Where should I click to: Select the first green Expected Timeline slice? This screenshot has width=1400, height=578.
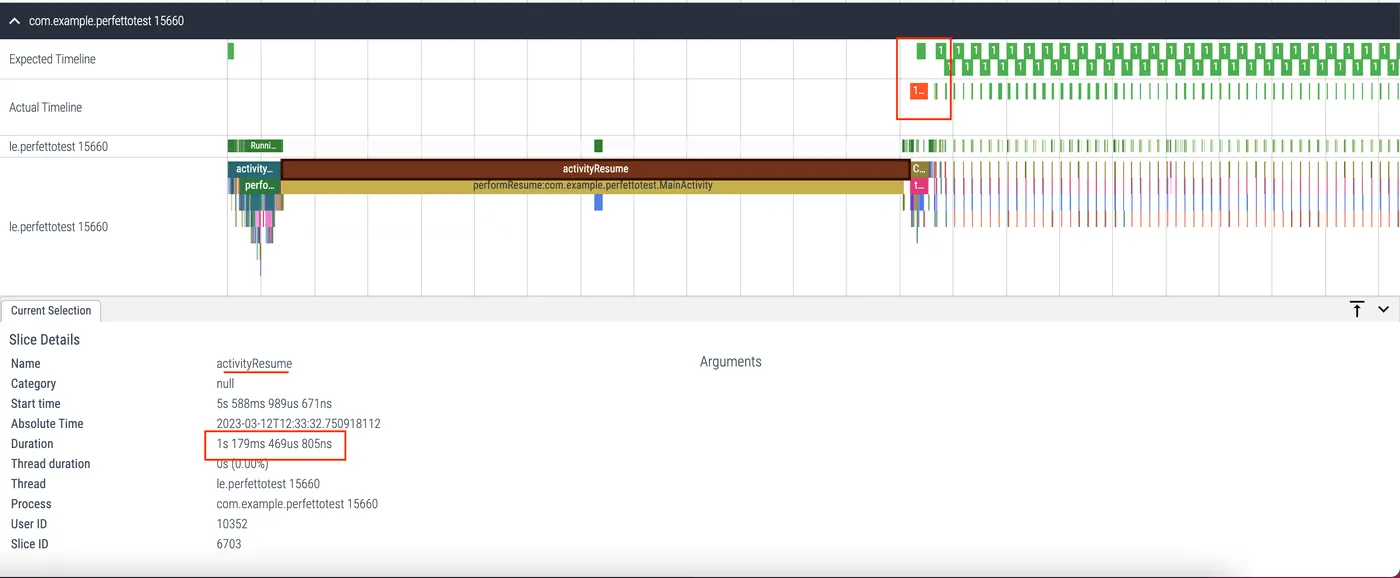tap(231, 51)
